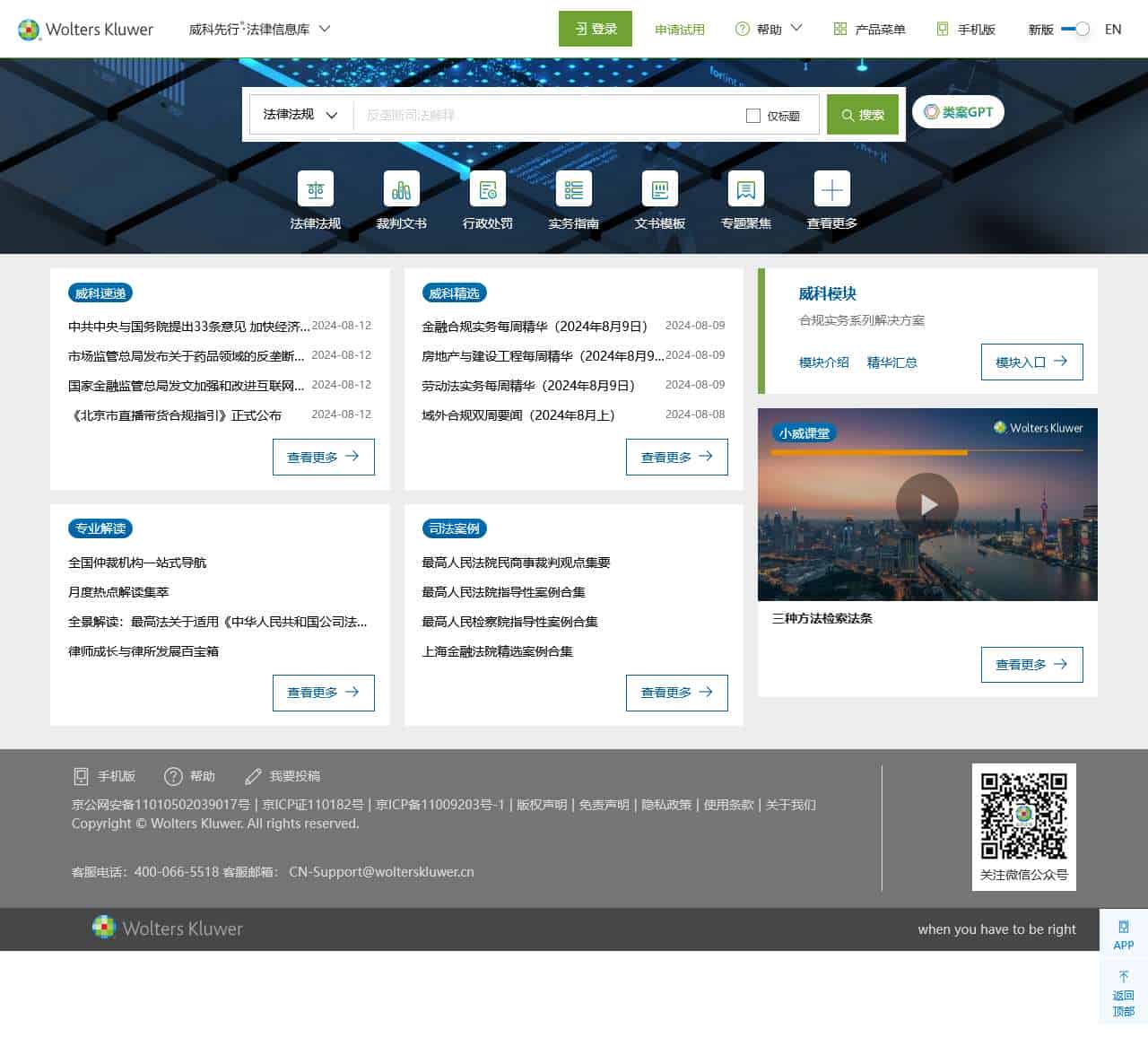1148x1047 pixels.
Task: Open the 实务指南 category icon
Action: tap(574, 189)
